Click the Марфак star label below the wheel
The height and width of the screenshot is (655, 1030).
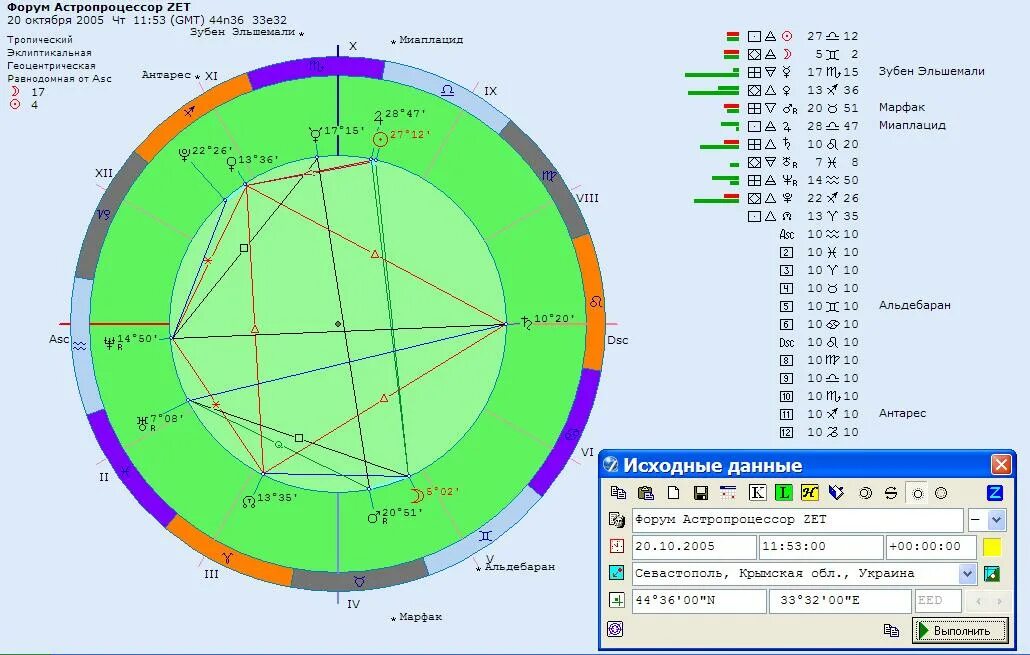[420, 617]
